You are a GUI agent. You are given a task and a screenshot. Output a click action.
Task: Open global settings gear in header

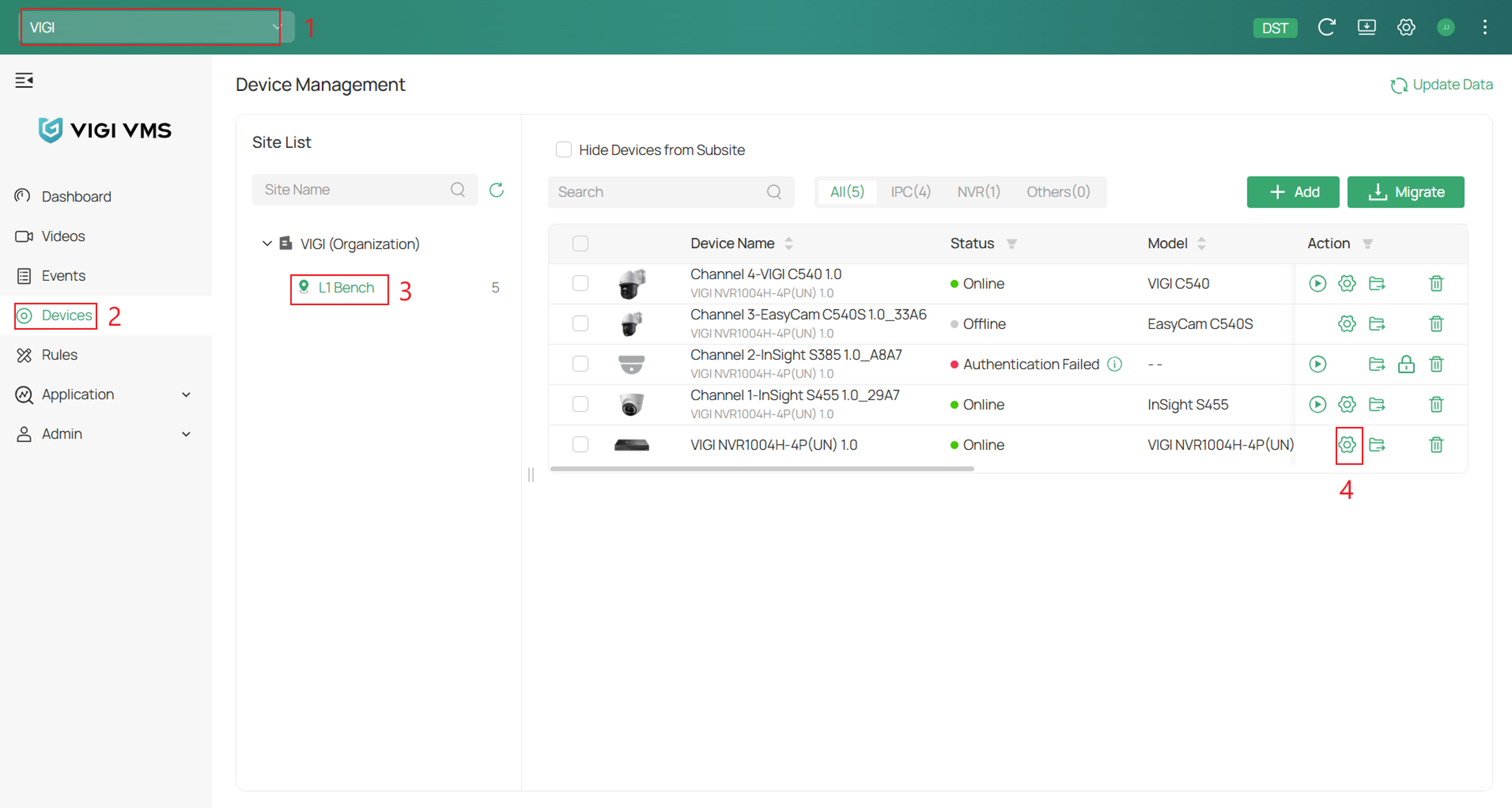pyautogui.click(x=1406, y=27)
